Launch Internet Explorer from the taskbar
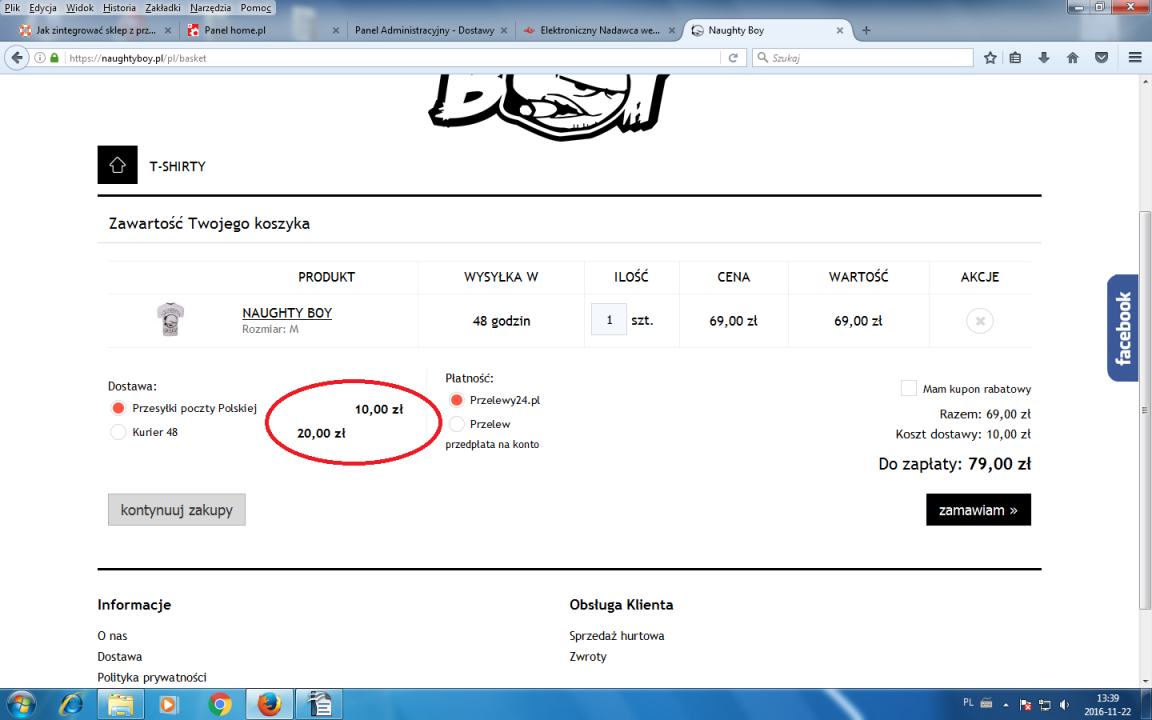1152x720 pixels. pos(71,705)
